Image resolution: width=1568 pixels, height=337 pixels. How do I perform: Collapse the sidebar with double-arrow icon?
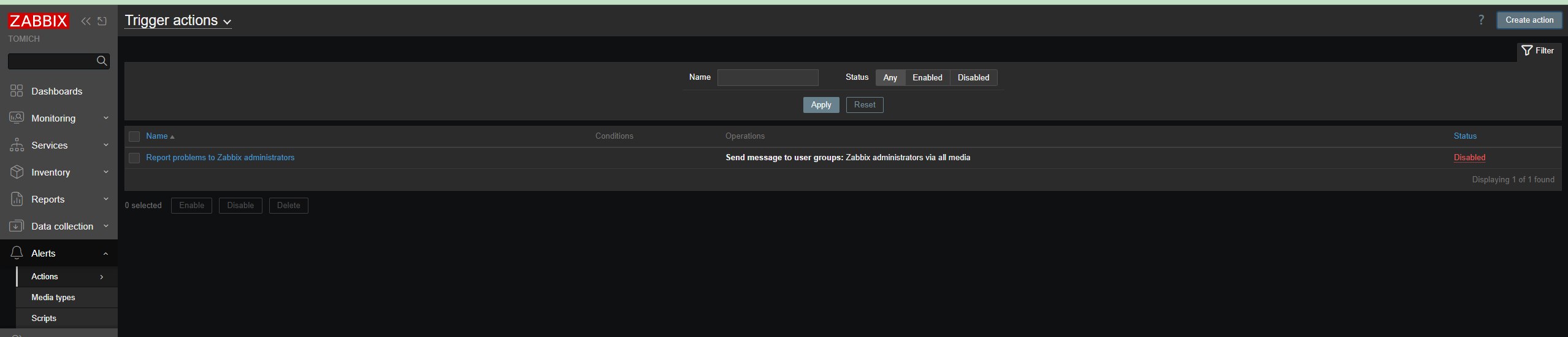86,21
